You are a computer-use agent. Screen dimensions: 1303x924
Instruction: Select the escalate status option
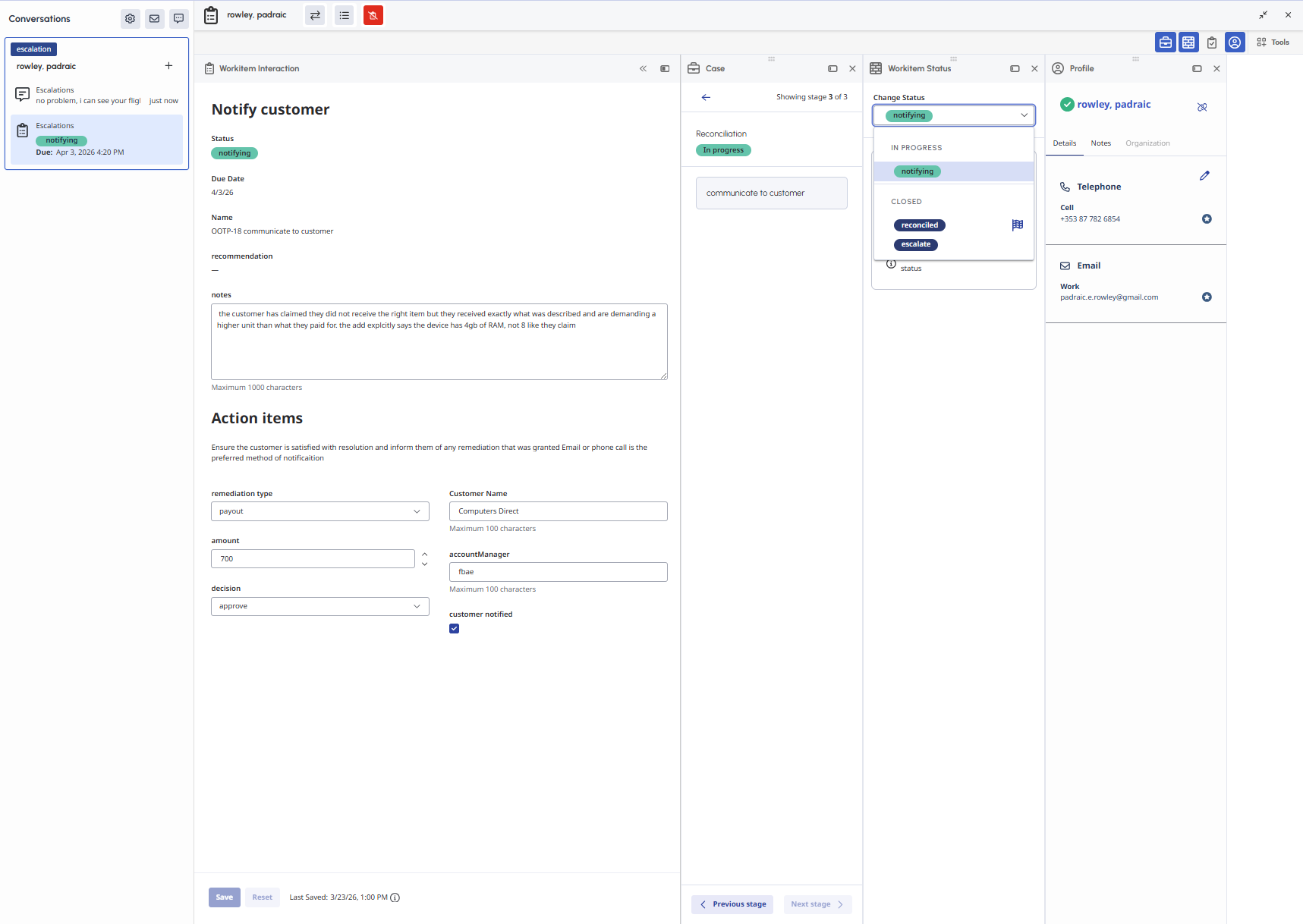click(x=916, y=244)
